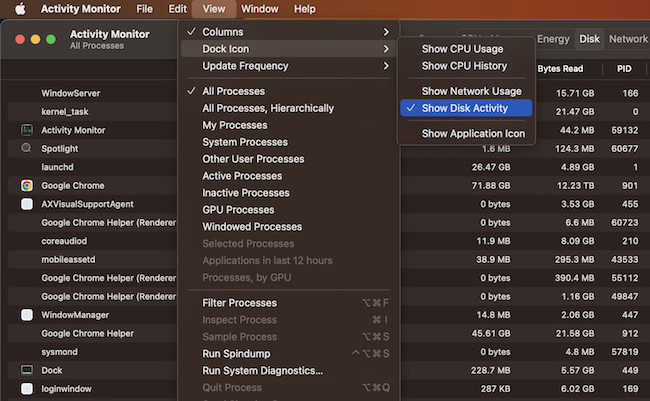Viewport: 650px width, 401px height.
Task: Choose System Processes view filter
Action: pyautogui.click(x=289, y=142)
